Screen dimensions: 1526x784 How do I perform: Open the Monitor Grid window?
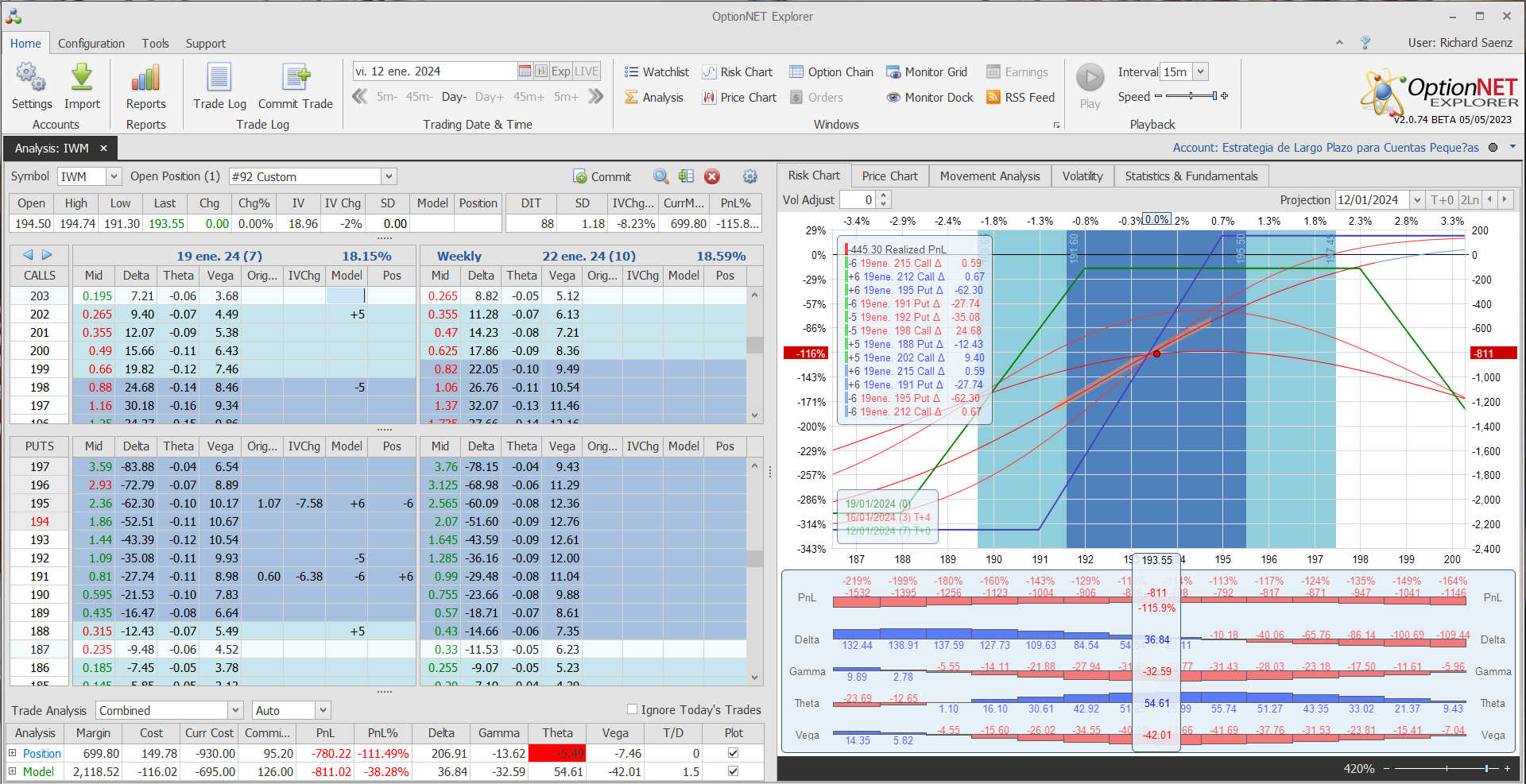click(x=927, y=72)
